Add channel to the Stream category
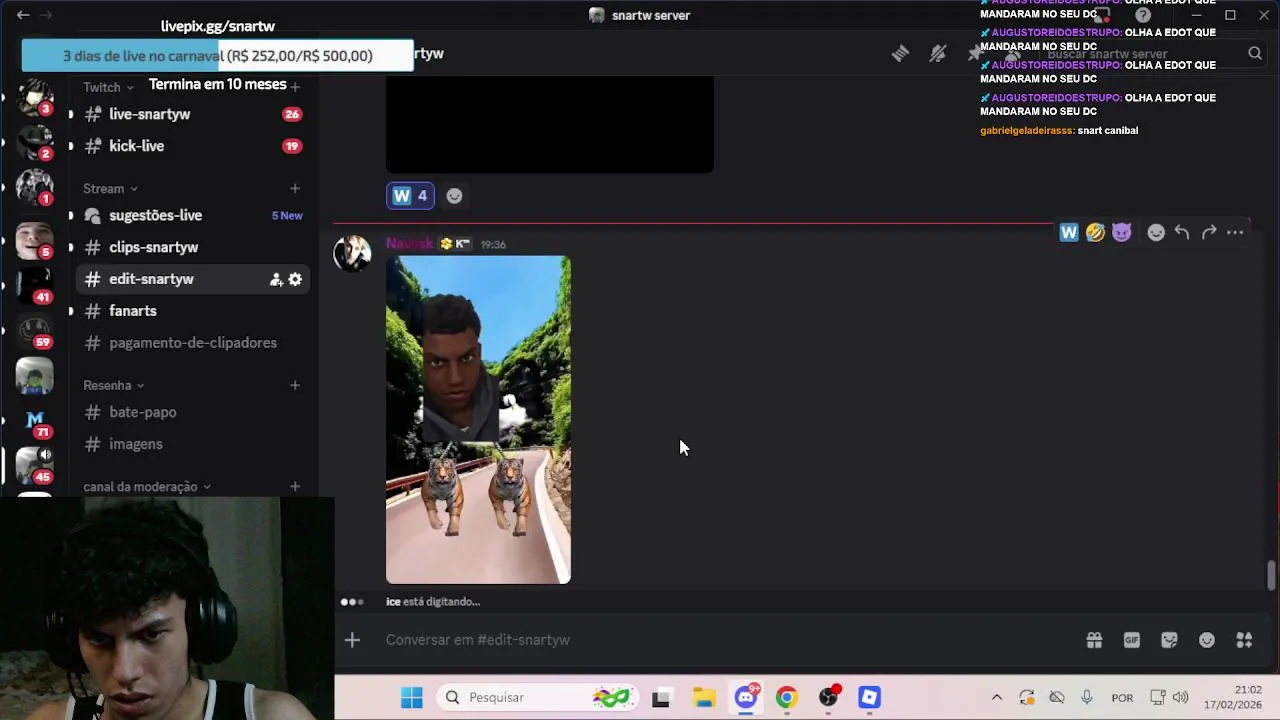Screen dimensions: 1280x720 pos(295,188)
